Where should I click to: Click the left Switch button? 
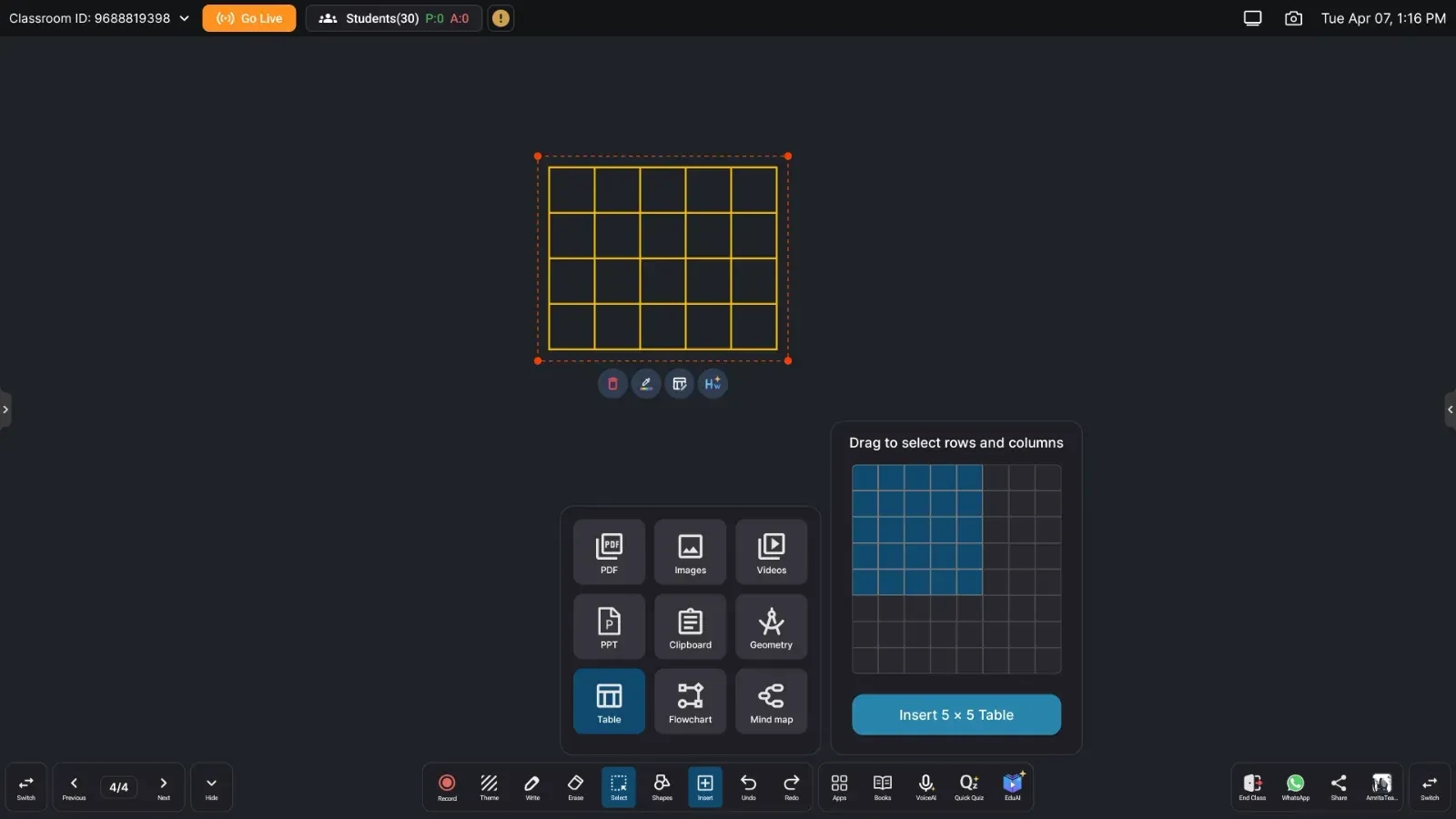coord(26,787)
